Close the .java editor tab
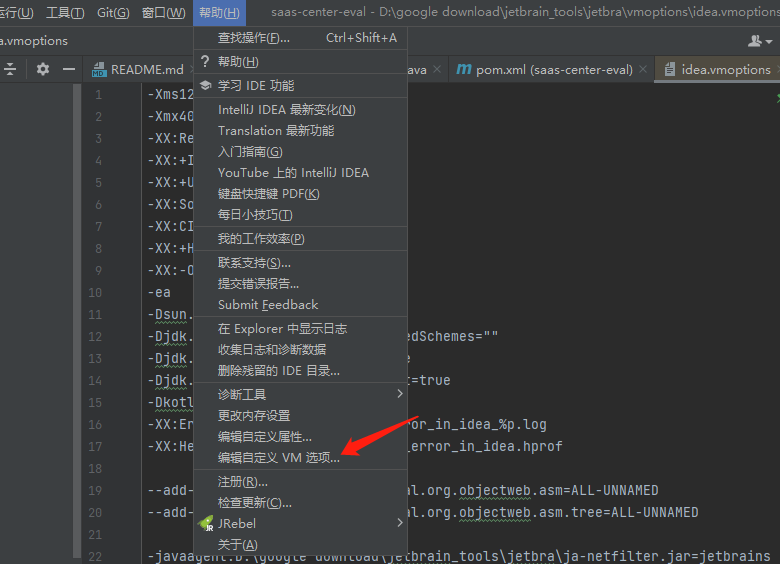780x564 pixels. pos(437,69)
